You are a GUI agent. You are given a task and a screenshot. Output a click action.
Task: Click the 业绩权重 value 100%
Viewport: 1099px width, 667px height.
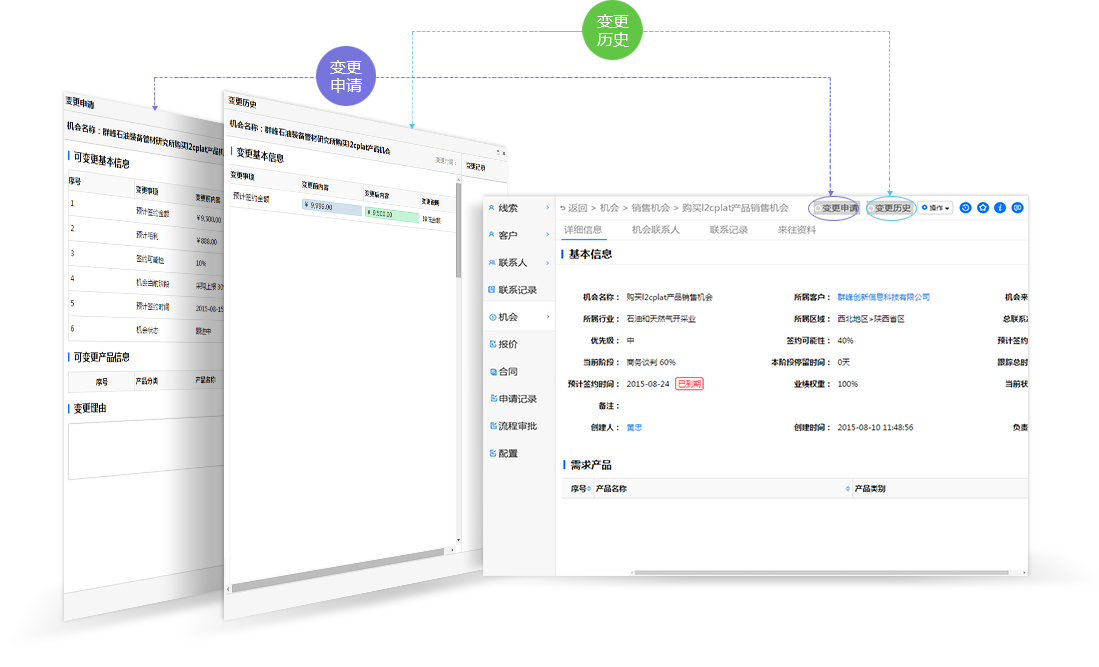point(847,384)
